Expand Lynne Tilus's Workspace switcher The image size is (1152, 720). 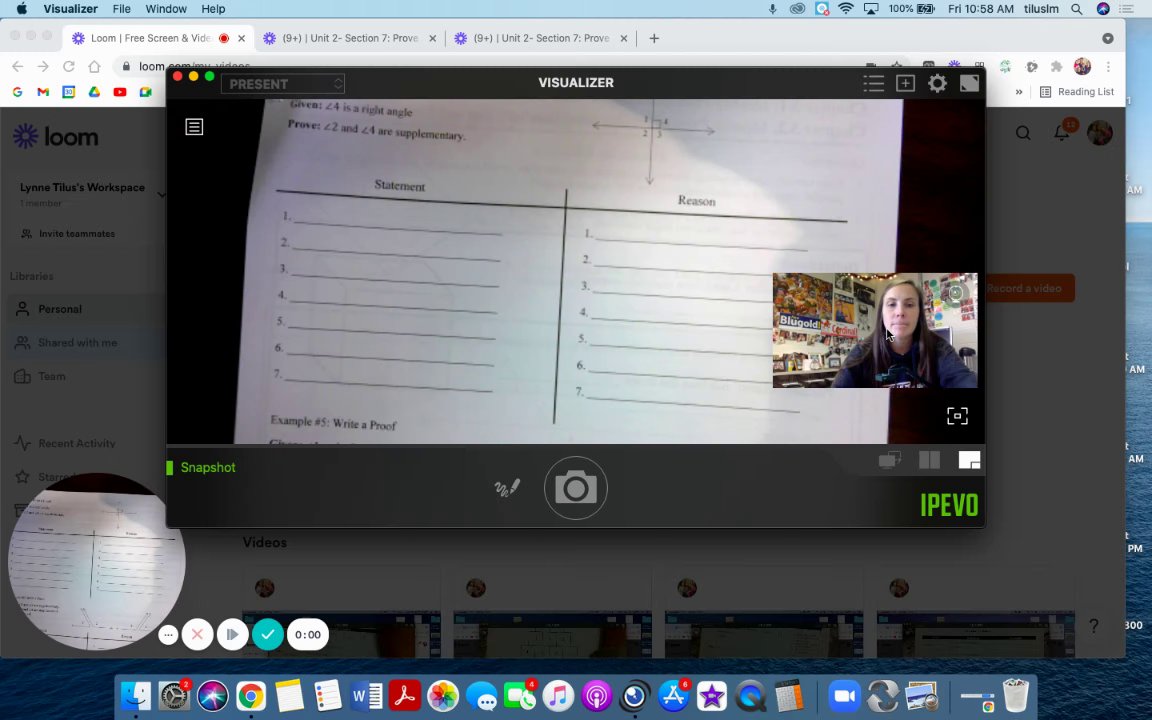tap(161, 195)
